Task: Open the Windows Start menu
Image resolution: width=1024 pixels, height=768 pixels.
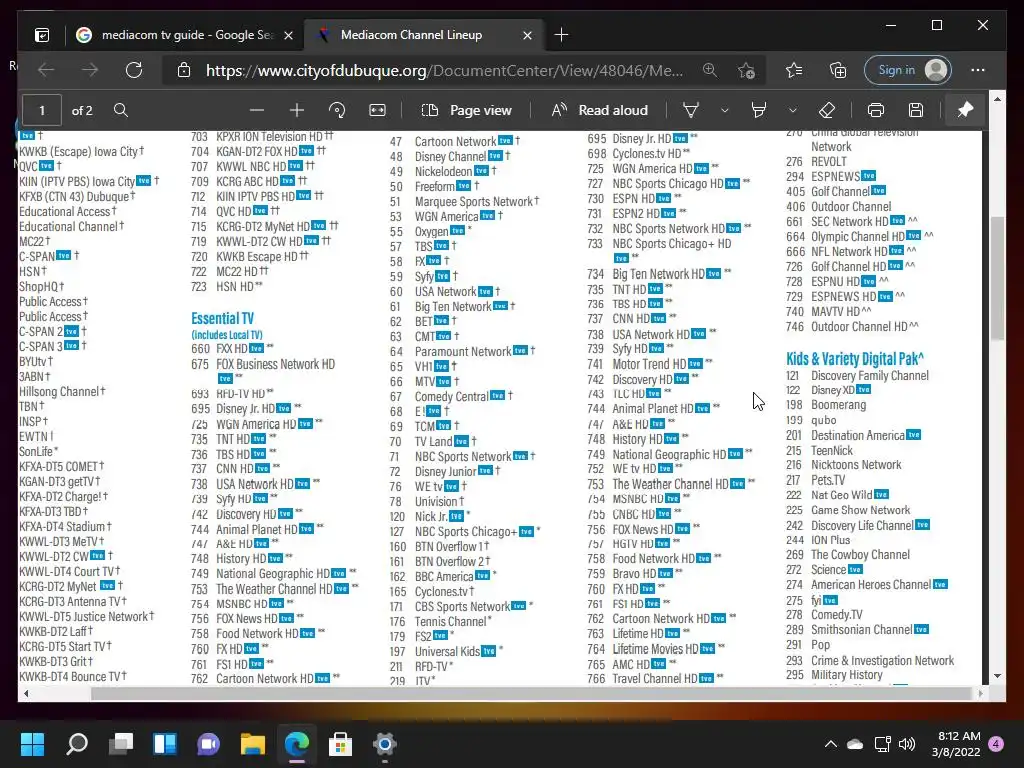Action: tap(33, 744)
